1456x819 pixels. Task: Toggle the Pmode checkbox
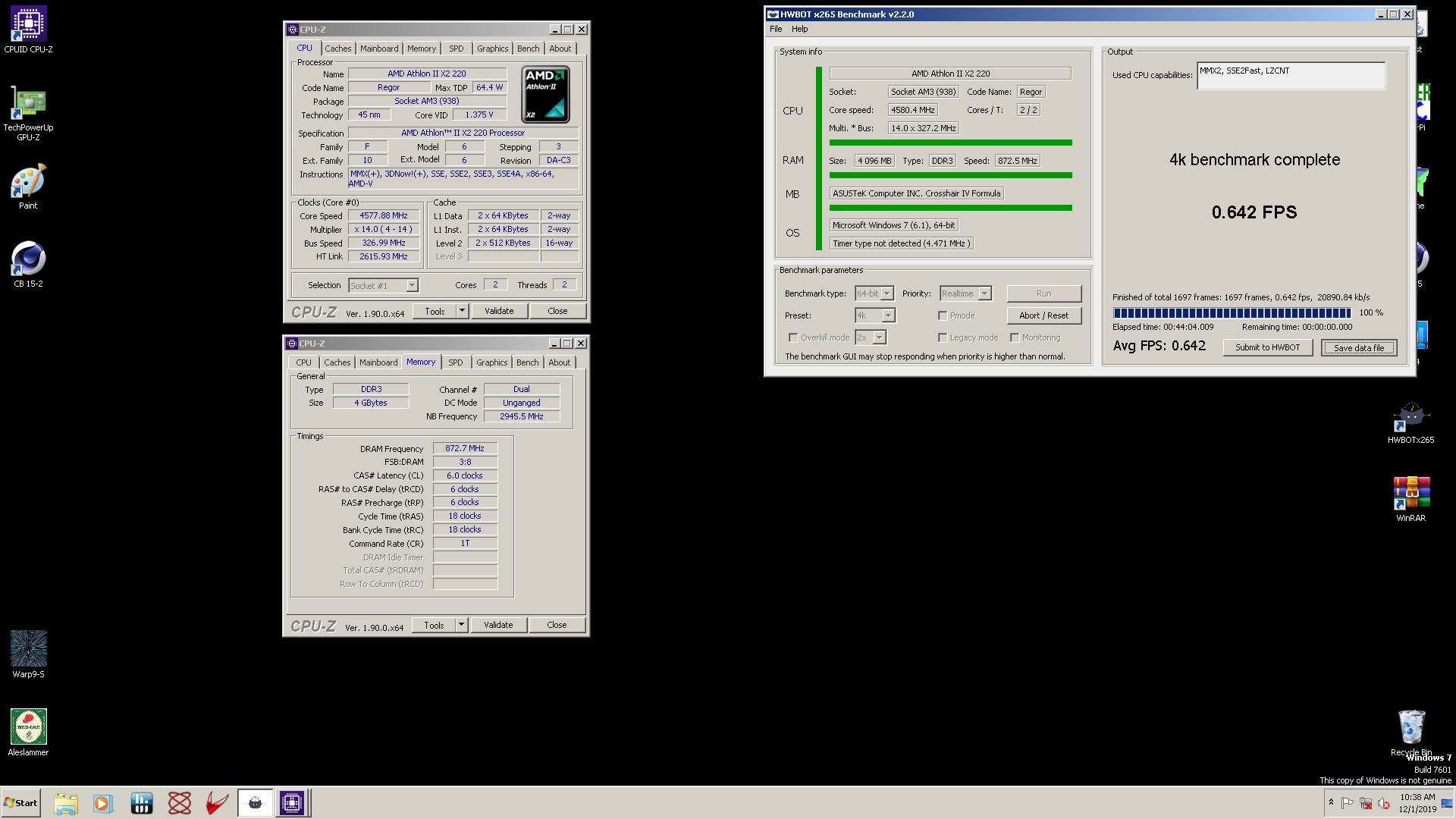943,315
